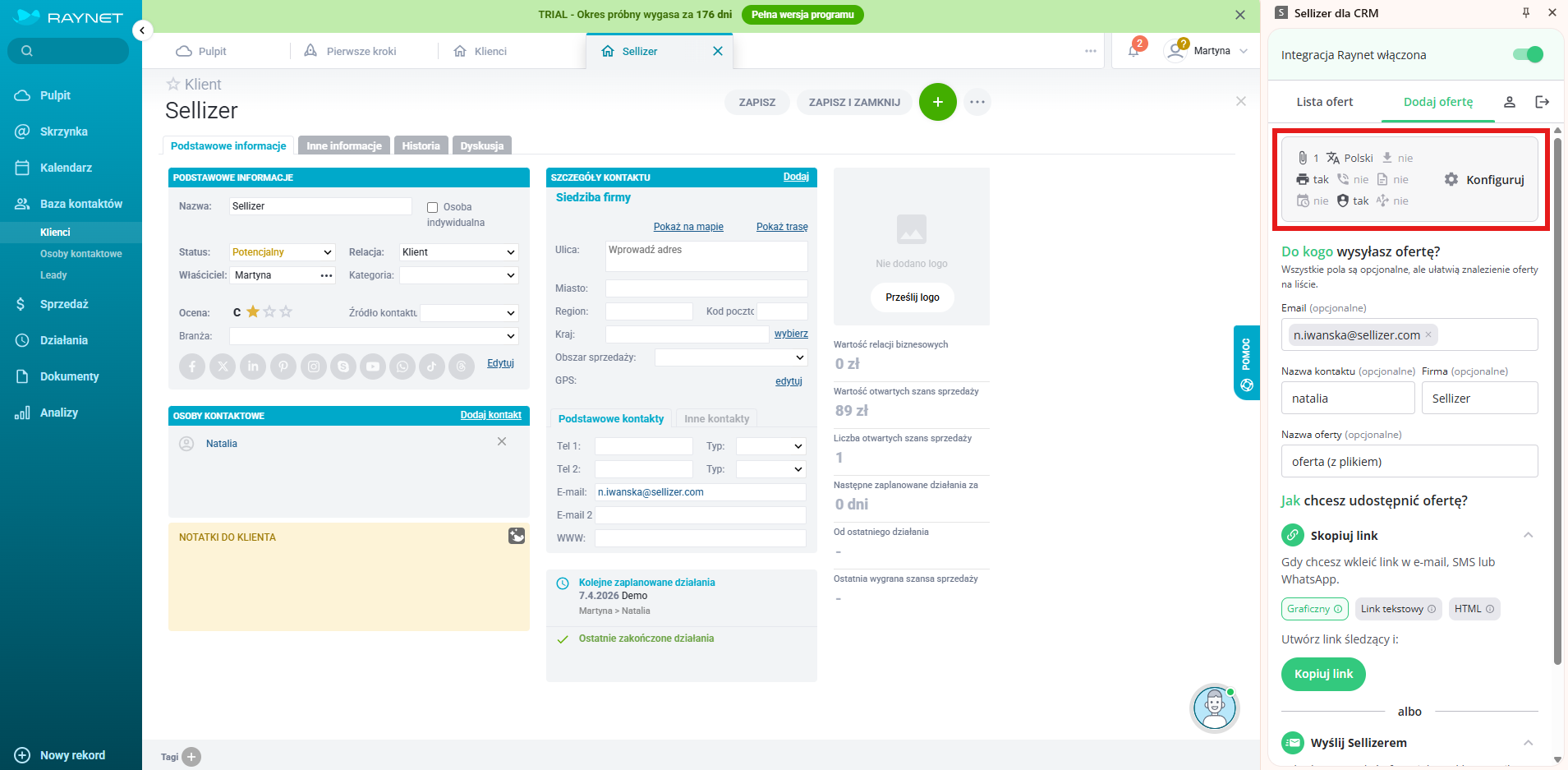Image resolution: width=1568 pixels, height=770 pixels.
Task: Click the Nazwa oferty input field
Action: click(x=1409, y=462)
